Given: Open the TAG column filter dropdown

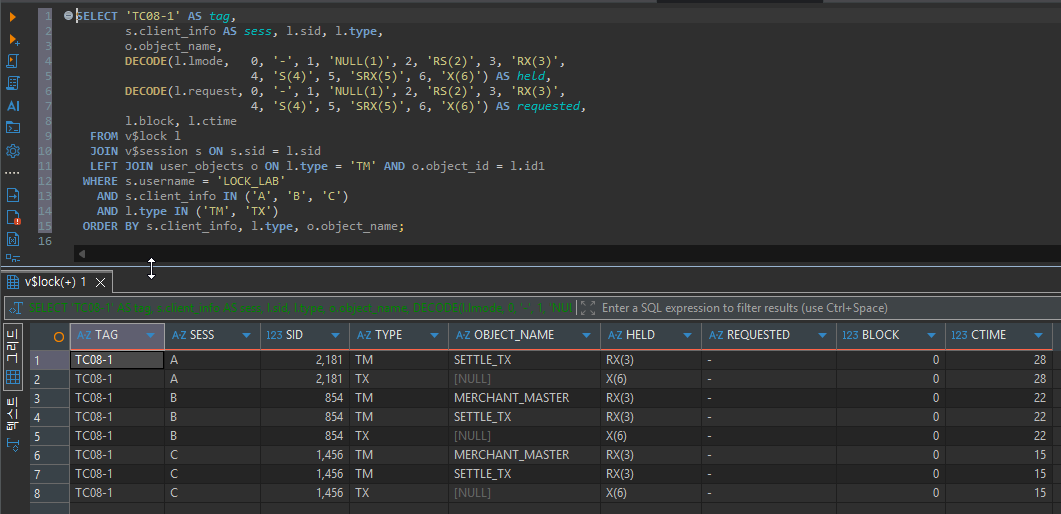Looking at the screenshot, I should point(150,335).
